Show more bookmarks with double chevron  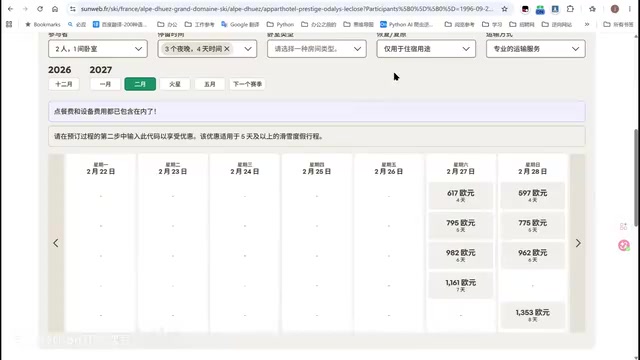tap(587, 24)
